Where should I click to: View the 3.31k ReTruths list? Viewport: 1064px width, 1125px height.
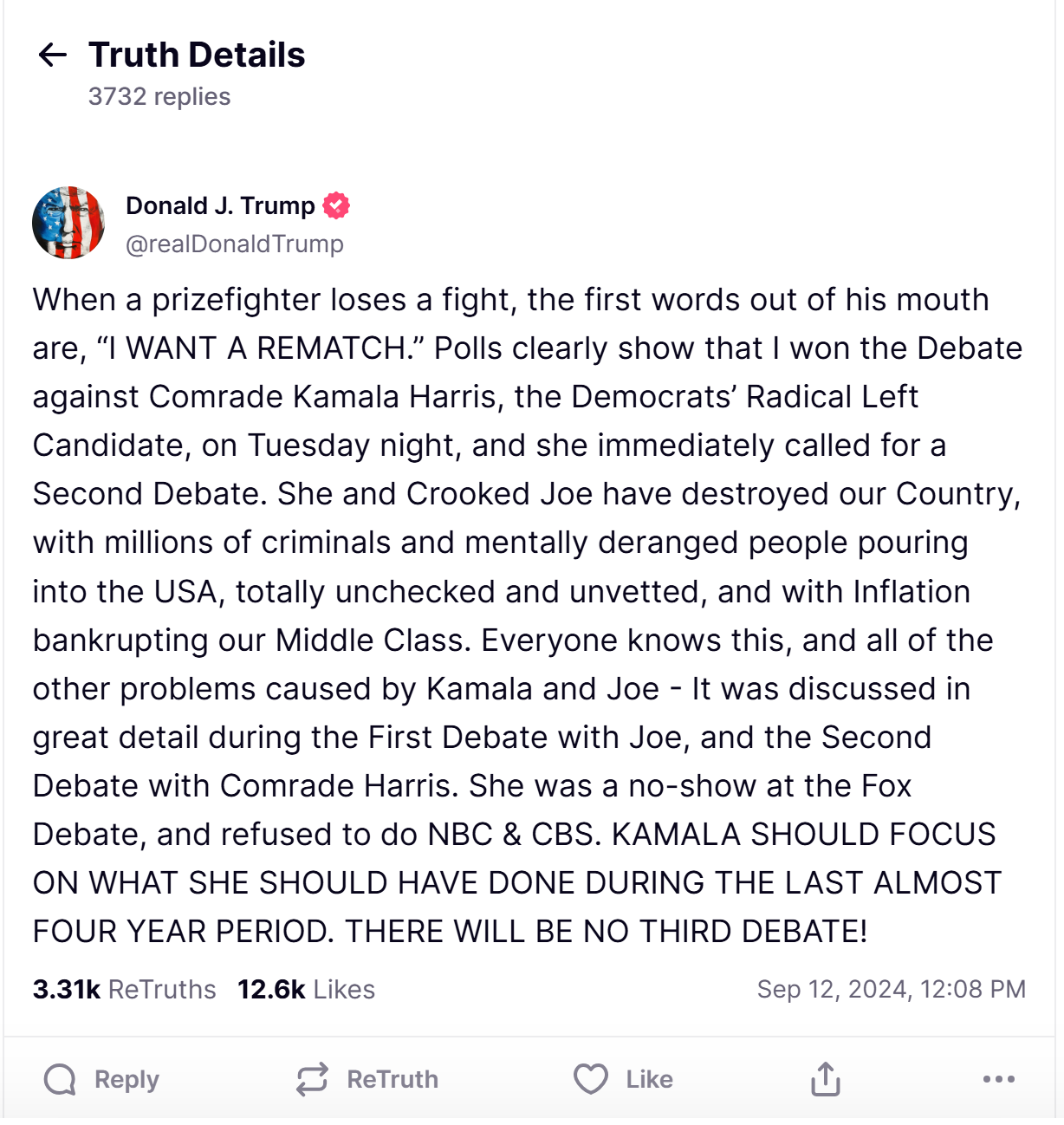(124, 989)
